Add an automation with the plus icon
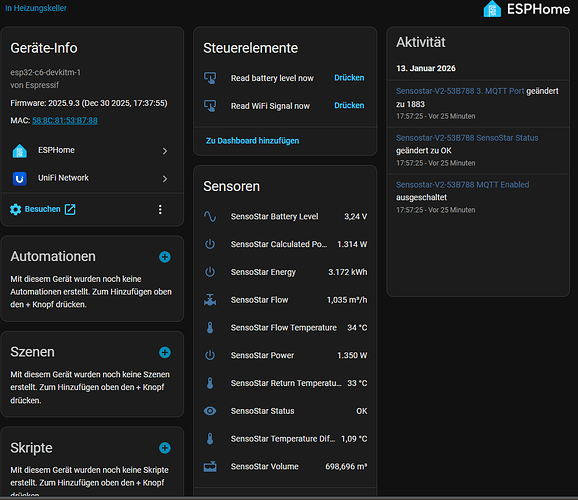The image size is (578, 500). (165, 257)
